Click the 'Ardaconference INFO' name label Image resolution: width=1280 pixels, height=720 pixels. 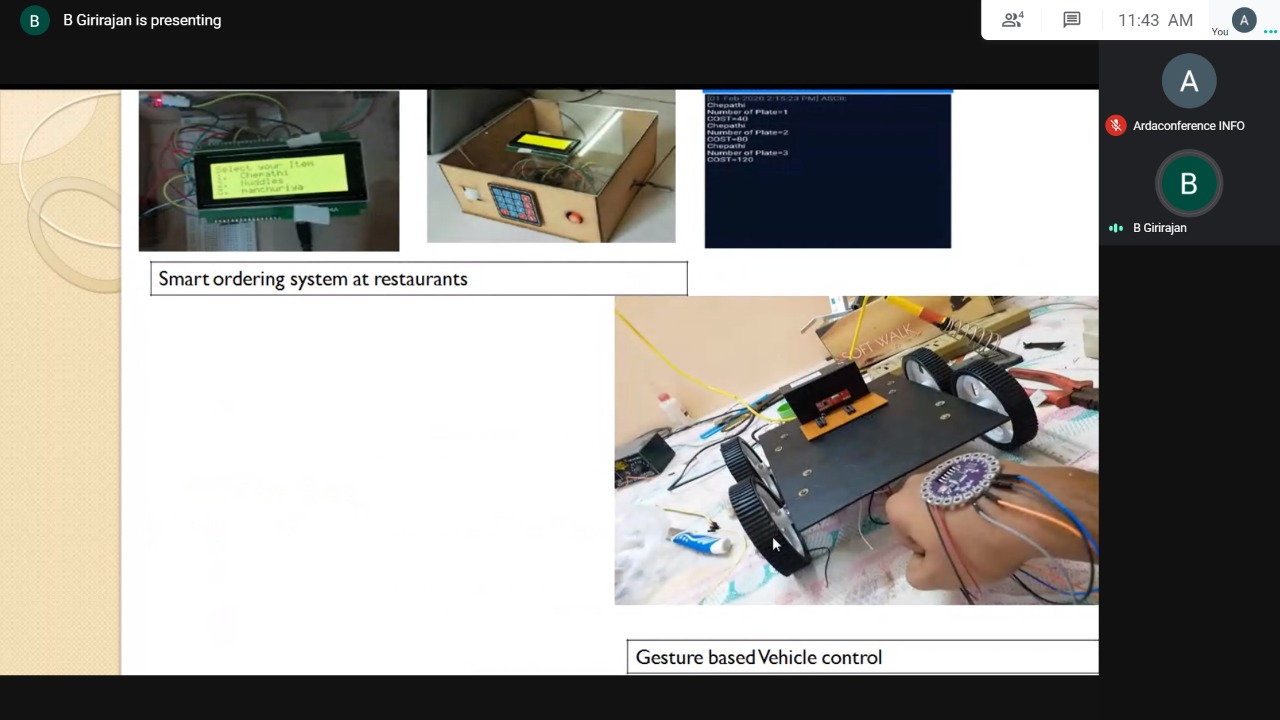click(1189, 126)
